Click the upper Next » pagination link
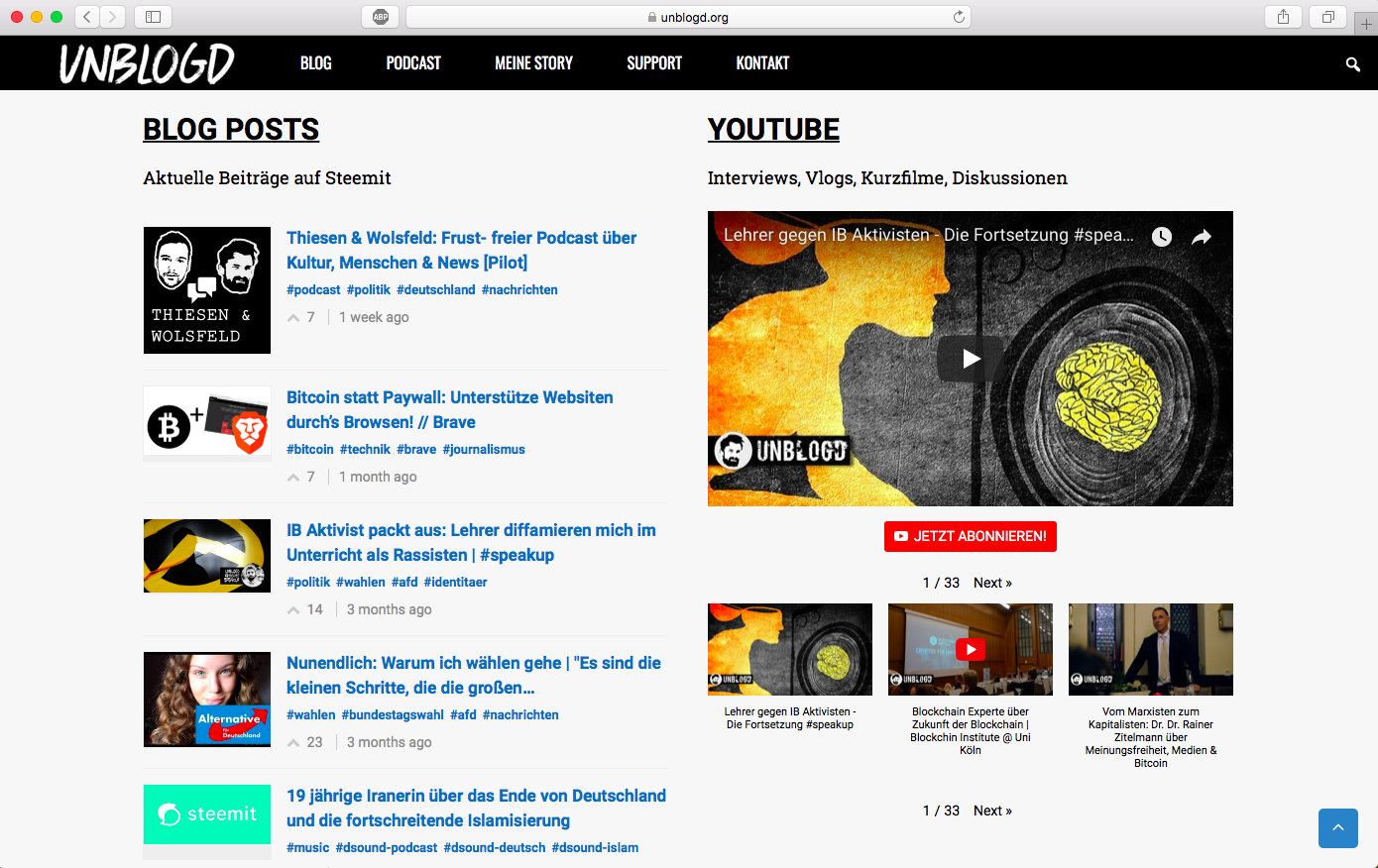This screenshot has height=868, width=1378. click(x=992, y=583)
